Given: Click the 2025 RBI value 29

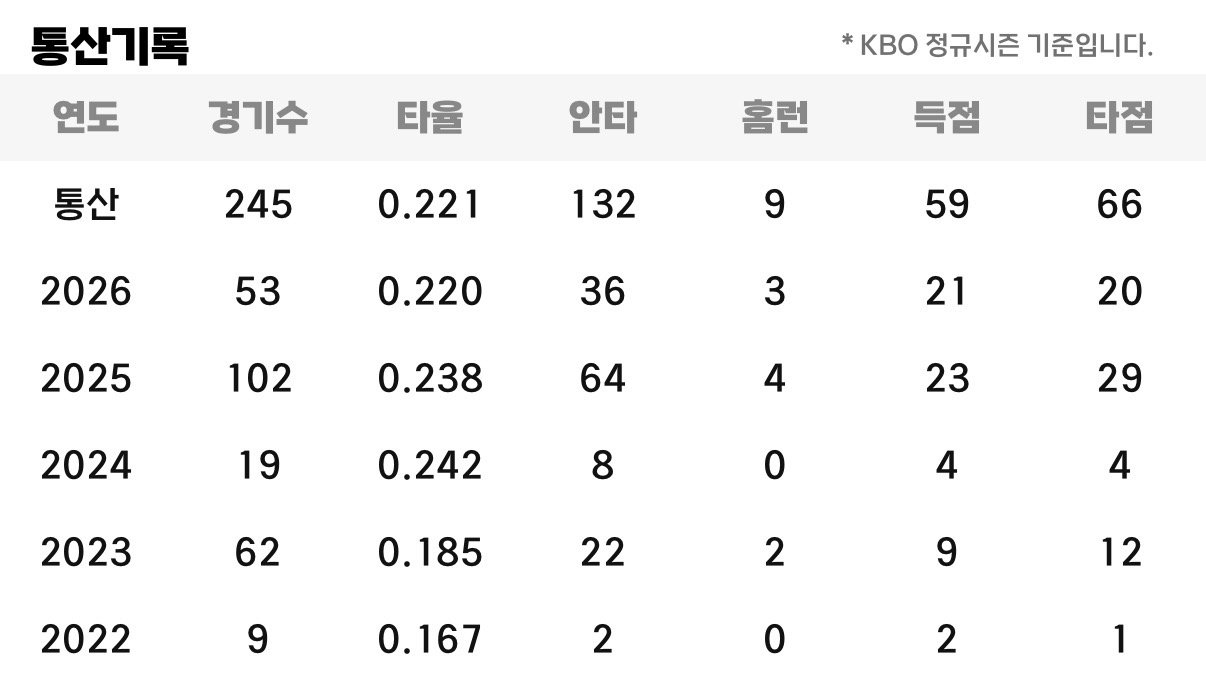Looking at the screenshot, I should [1119, 379].
